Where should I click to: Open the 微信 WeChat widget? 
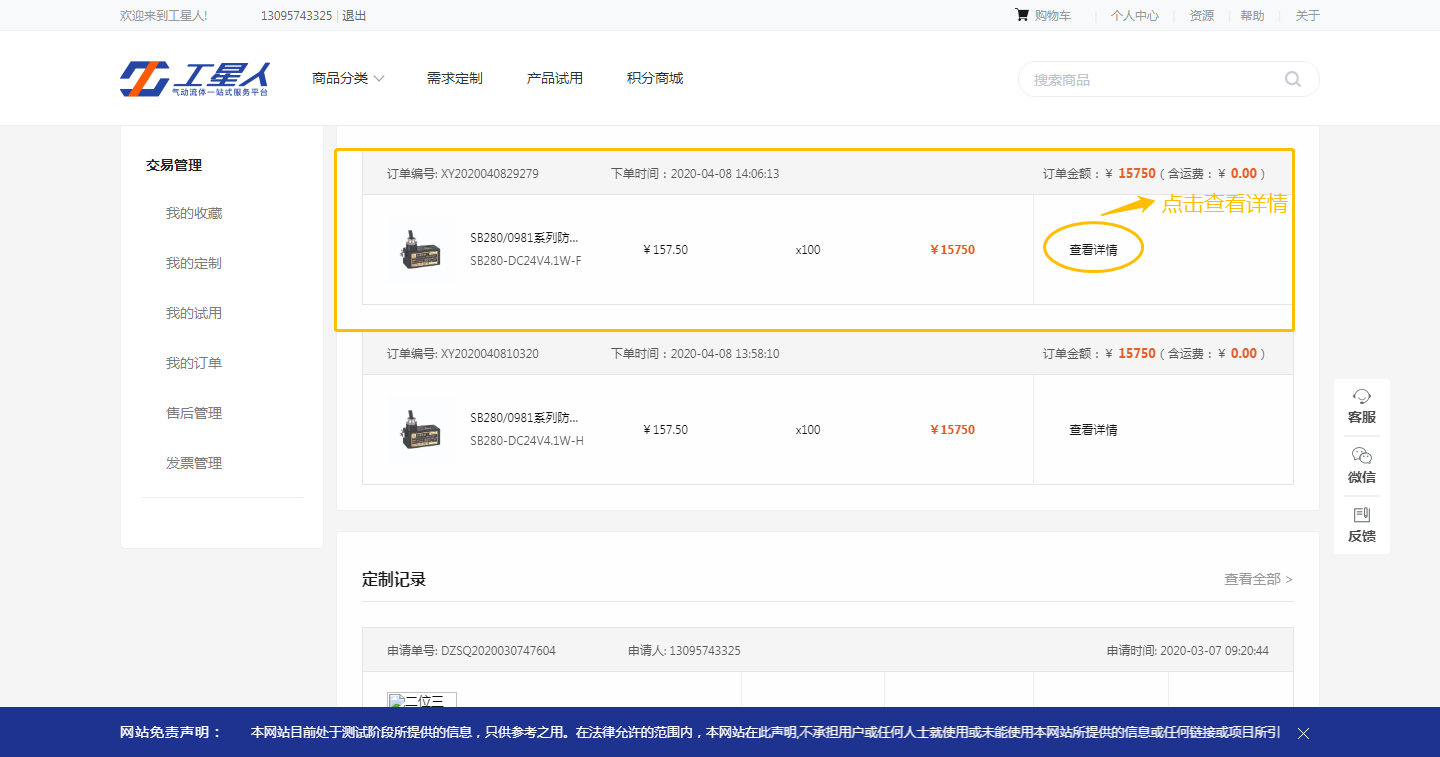(x=1361, y=466)
